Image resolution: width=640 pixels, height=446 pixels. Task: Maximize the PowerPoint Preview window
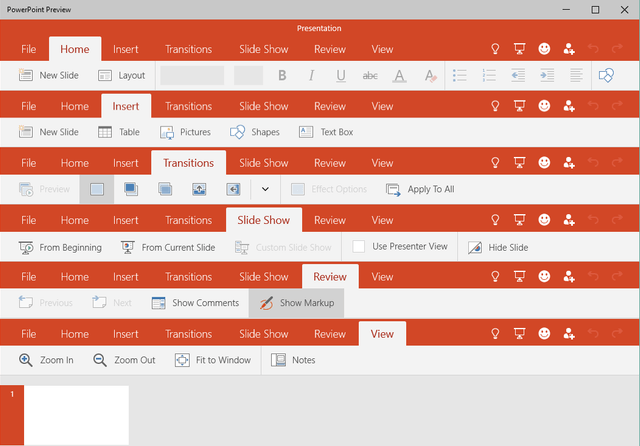pos(595,9)
